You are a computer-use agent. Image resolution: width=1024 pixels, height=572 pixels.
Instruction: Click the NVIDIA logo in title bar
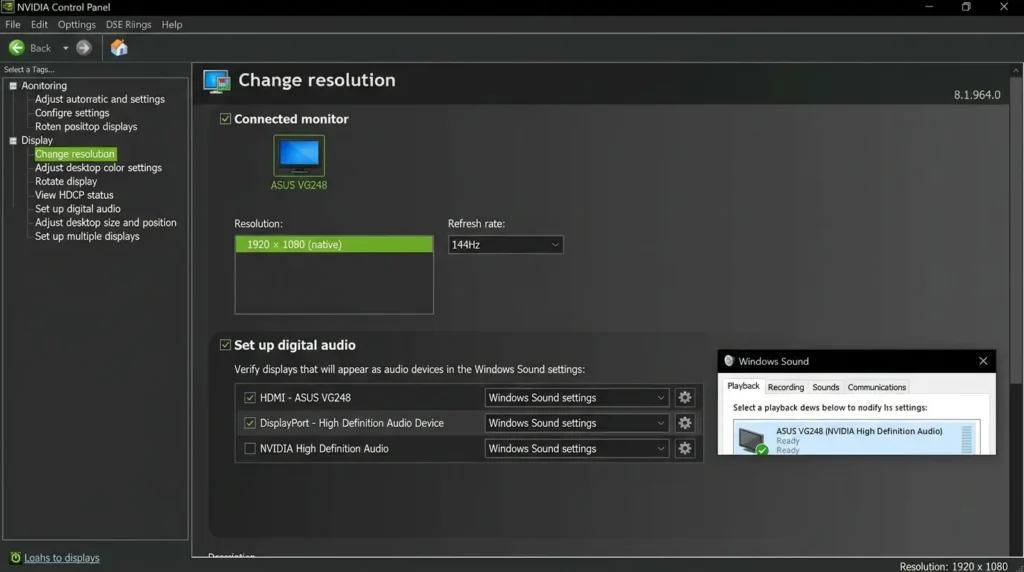[x=8, y=7]
